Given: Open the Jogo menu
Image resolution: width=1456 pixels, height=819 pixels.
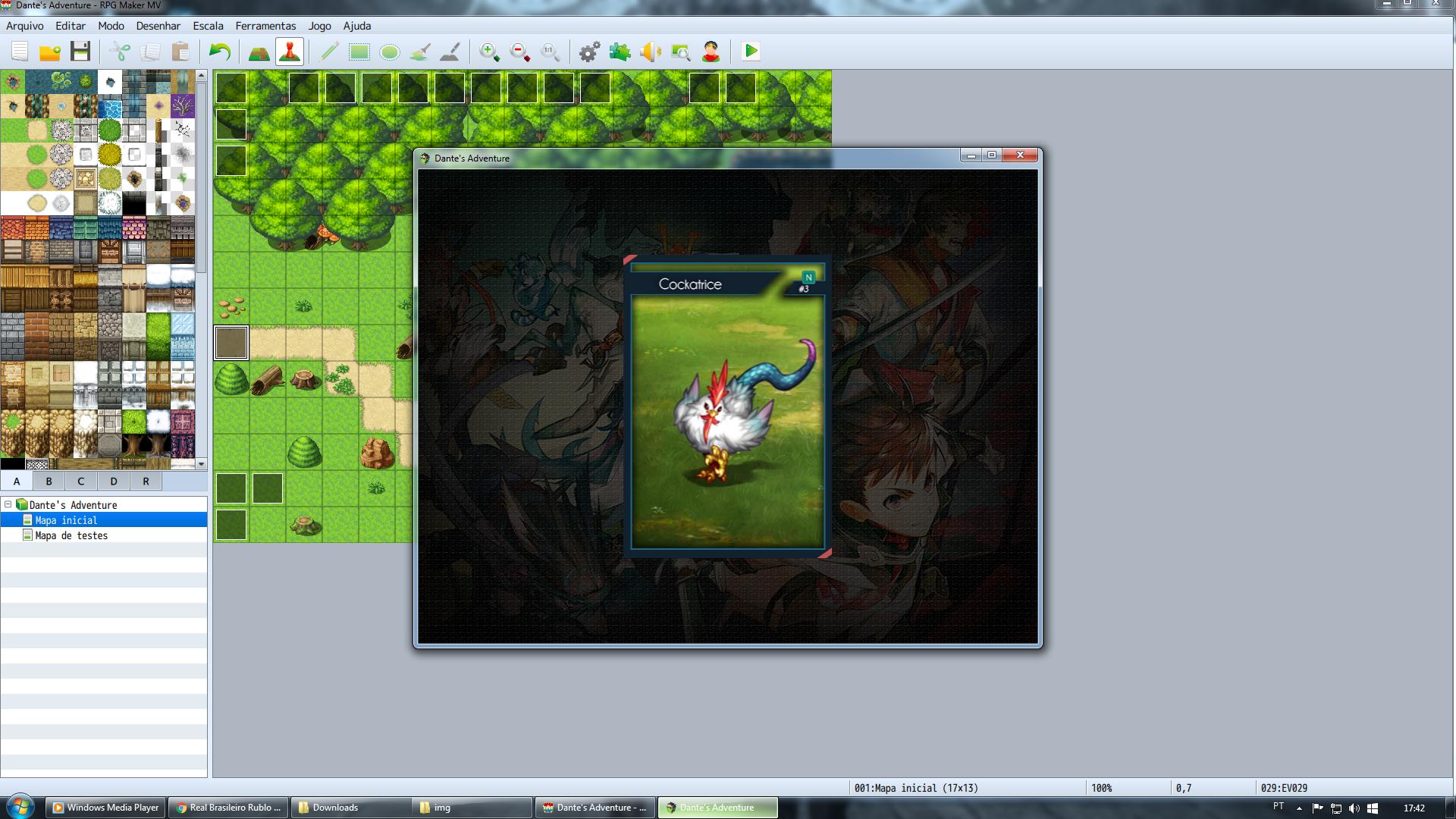Looking at the screenshot, I should coord(319,26).
